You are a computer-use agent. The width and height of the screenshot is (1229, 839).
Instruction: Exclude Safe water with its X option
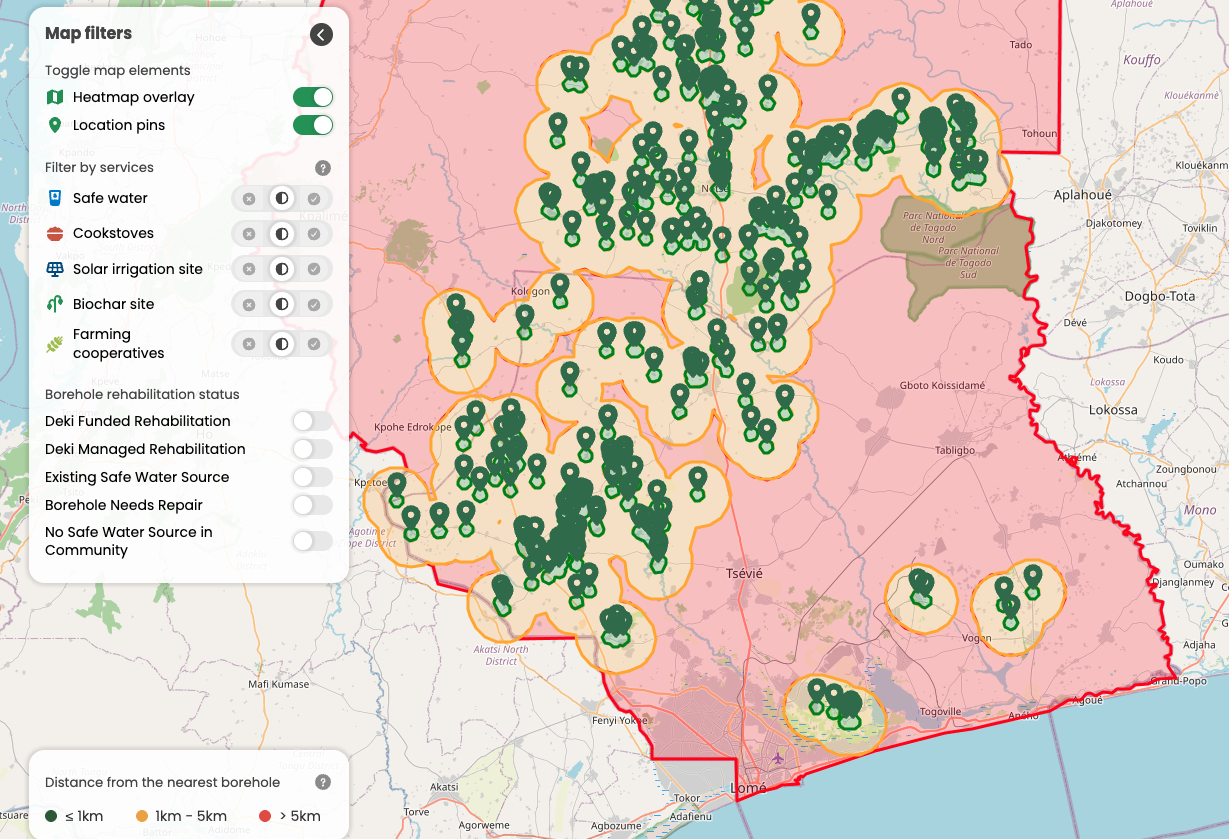coord(249,199)
